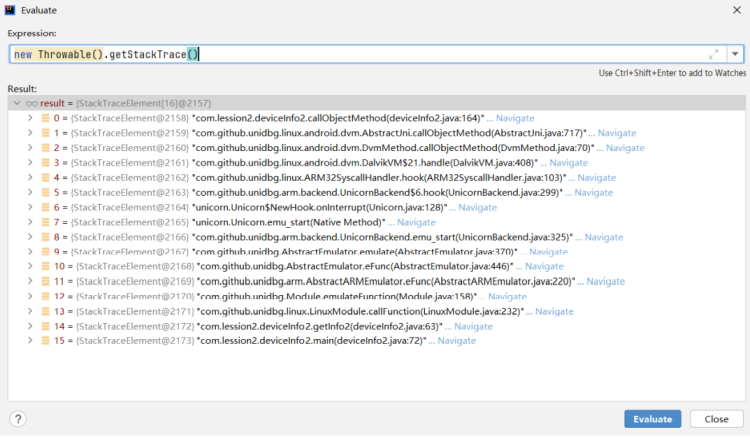Click the watch icon next to result
Image resolution: width=750 pixels, height=439 pixels.
(x=31, y=103)
